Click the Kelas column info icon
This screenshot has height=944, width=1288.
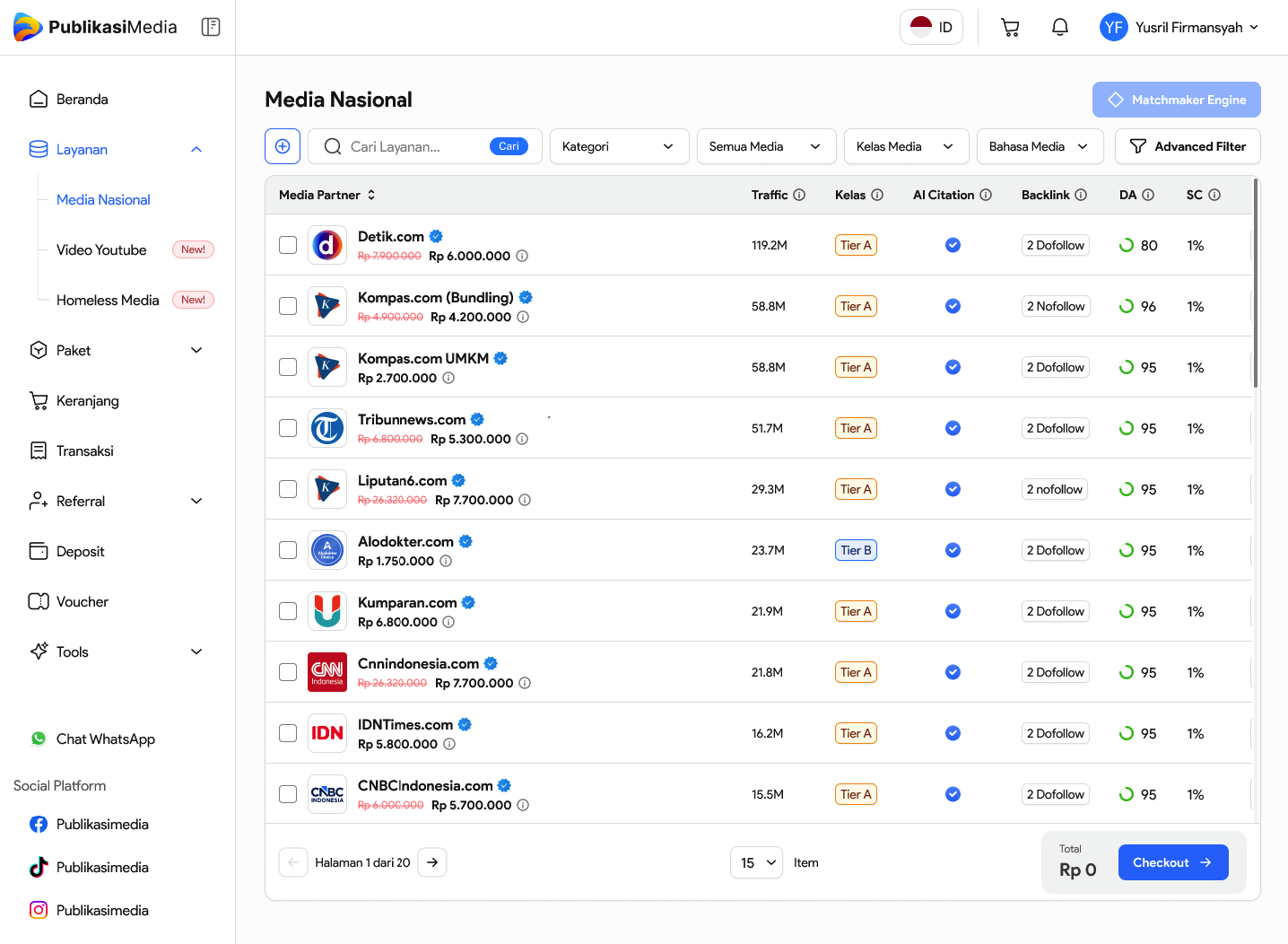coord(877,195)
